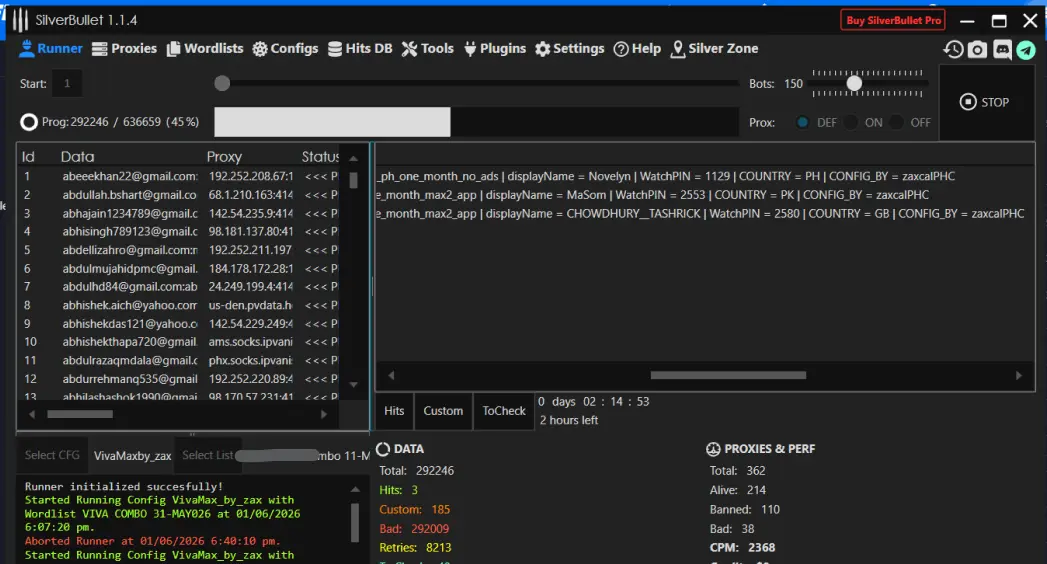Select row abhishek.aich@yahoo.com
The image size is (1047, 564).
click(x=179, y=306)
